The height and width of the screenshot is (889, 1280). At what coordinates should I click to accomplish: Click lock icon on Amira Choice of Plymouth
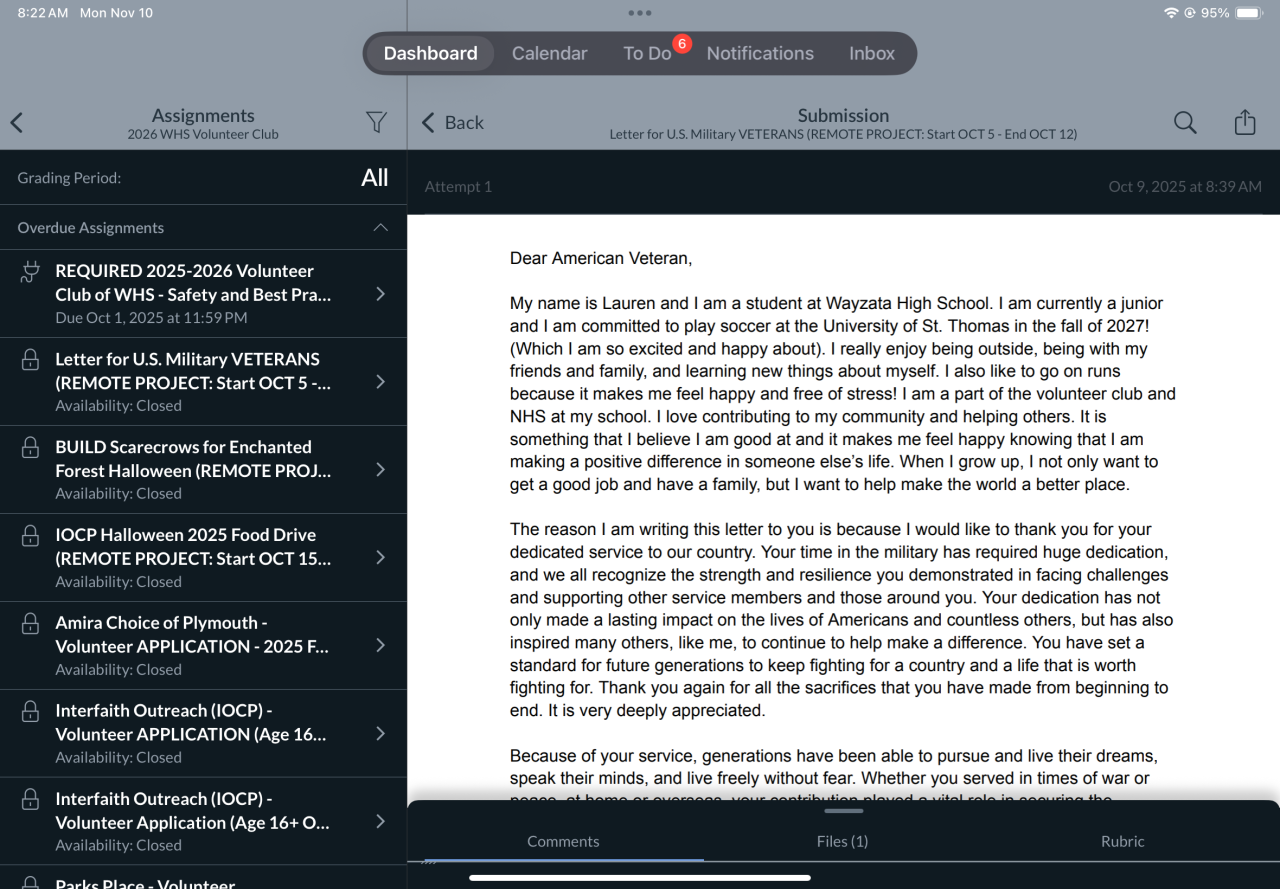coord(30,624)
